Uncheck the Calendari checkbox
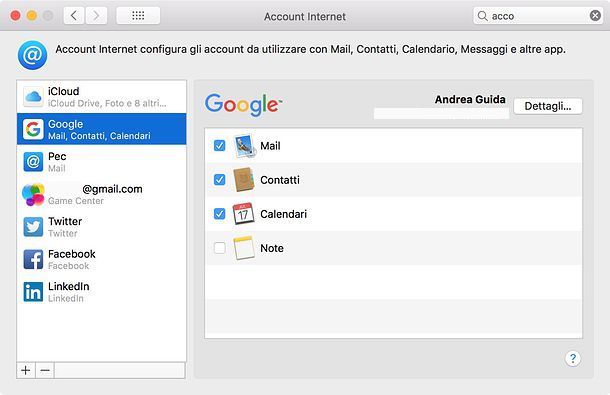The width and height of the screenshot is (610, 395). pos(219,214)
